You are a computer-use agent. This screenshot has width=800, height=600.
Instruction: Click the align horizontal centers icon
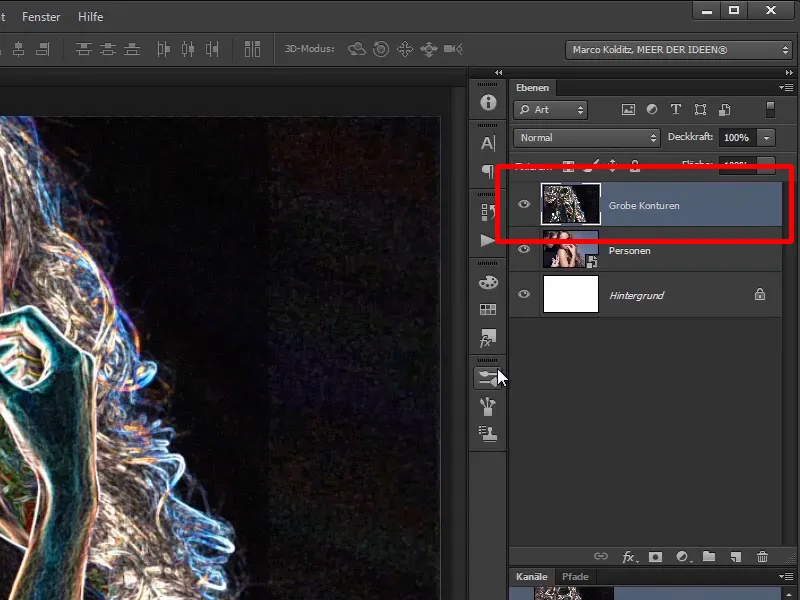pos(19,49)
